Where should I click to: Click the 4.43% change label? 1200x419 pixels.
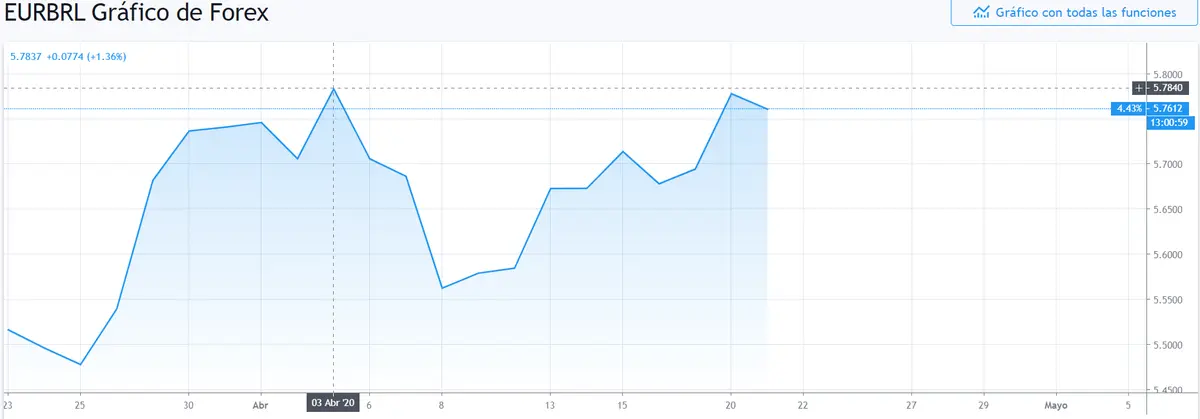(1130, 108)
